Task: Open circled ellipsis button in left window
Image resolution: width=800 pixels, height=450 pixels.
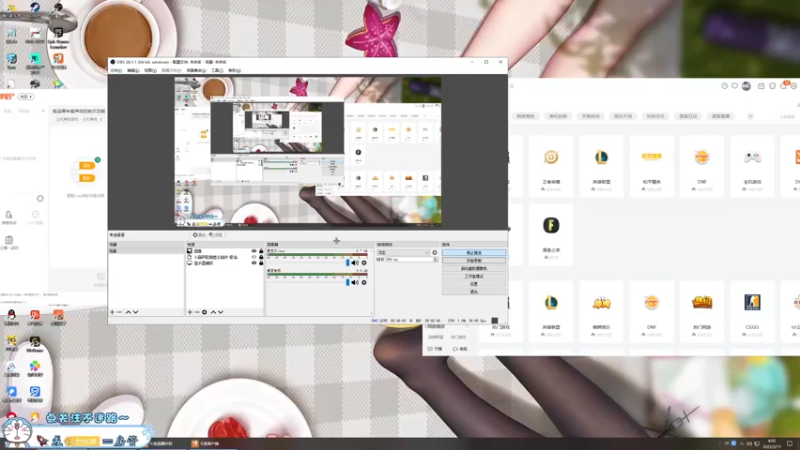Action: (40, 198)
